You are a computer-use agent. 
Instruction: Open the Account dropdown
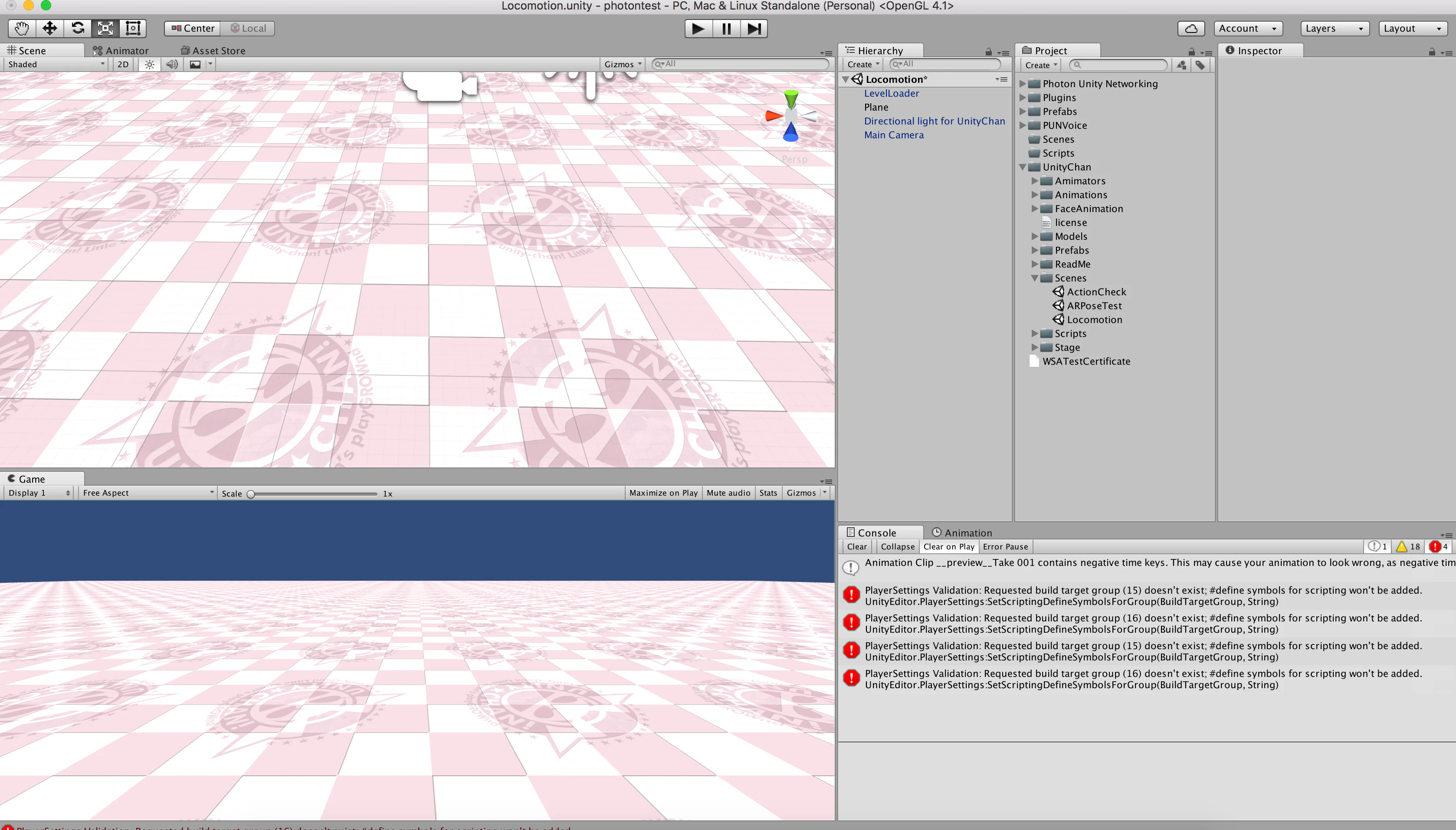tap(1248, 29)
